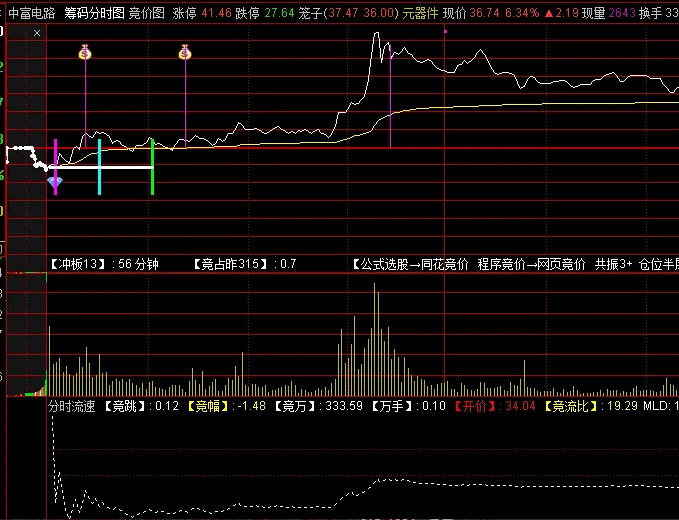Click the small magenta dot at chart top
The width and height of the screenshot is (679, 520).
coord(445,31)
